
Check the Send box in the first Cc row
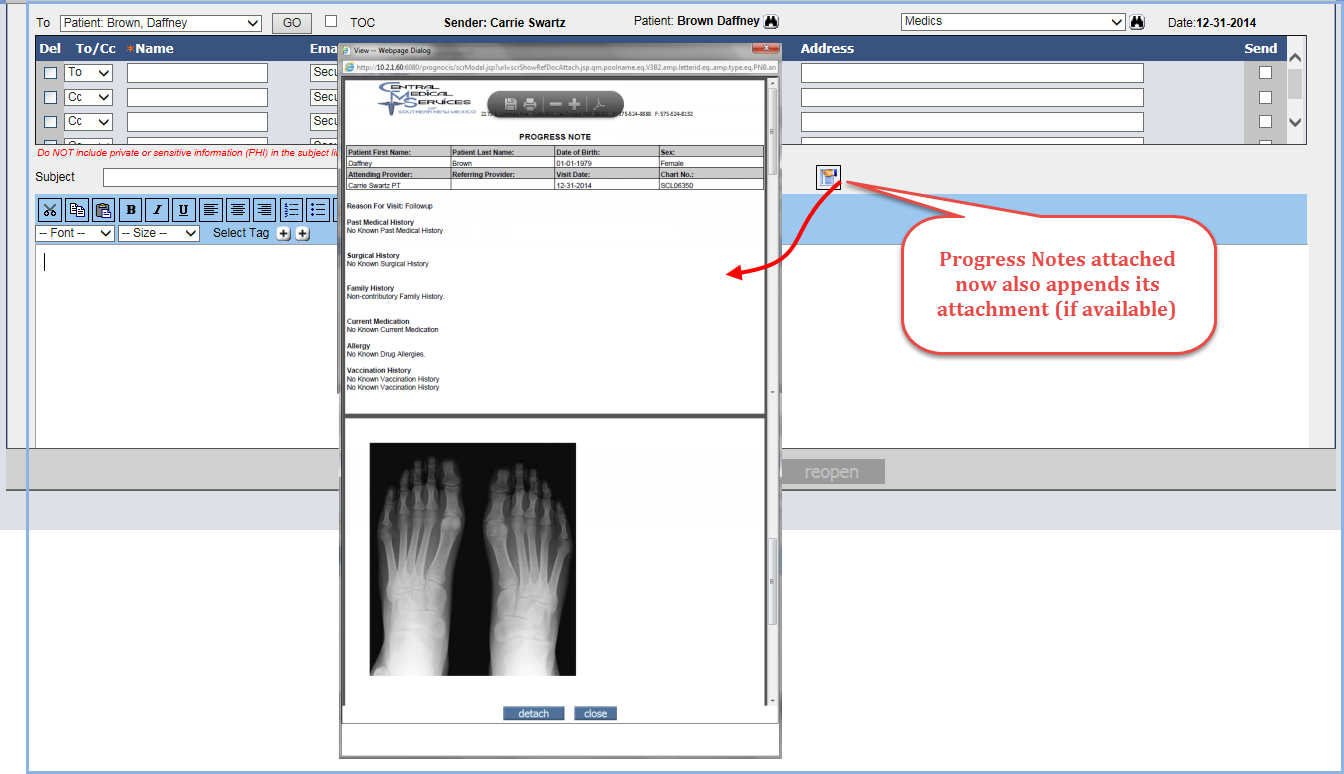pyautogui.click(x=1265, y=98)
